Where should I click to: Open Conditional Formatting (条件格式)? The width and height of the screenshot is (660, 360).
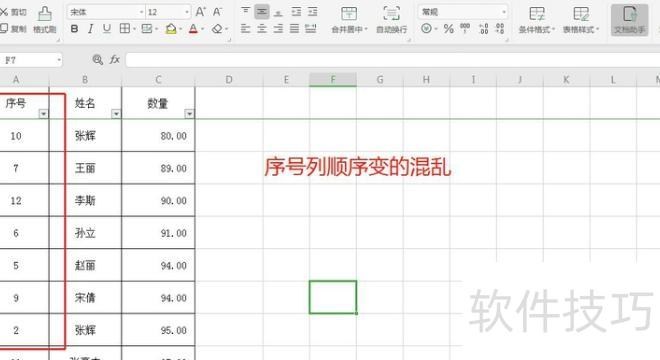pyautogui.click(x=537, y=19)
